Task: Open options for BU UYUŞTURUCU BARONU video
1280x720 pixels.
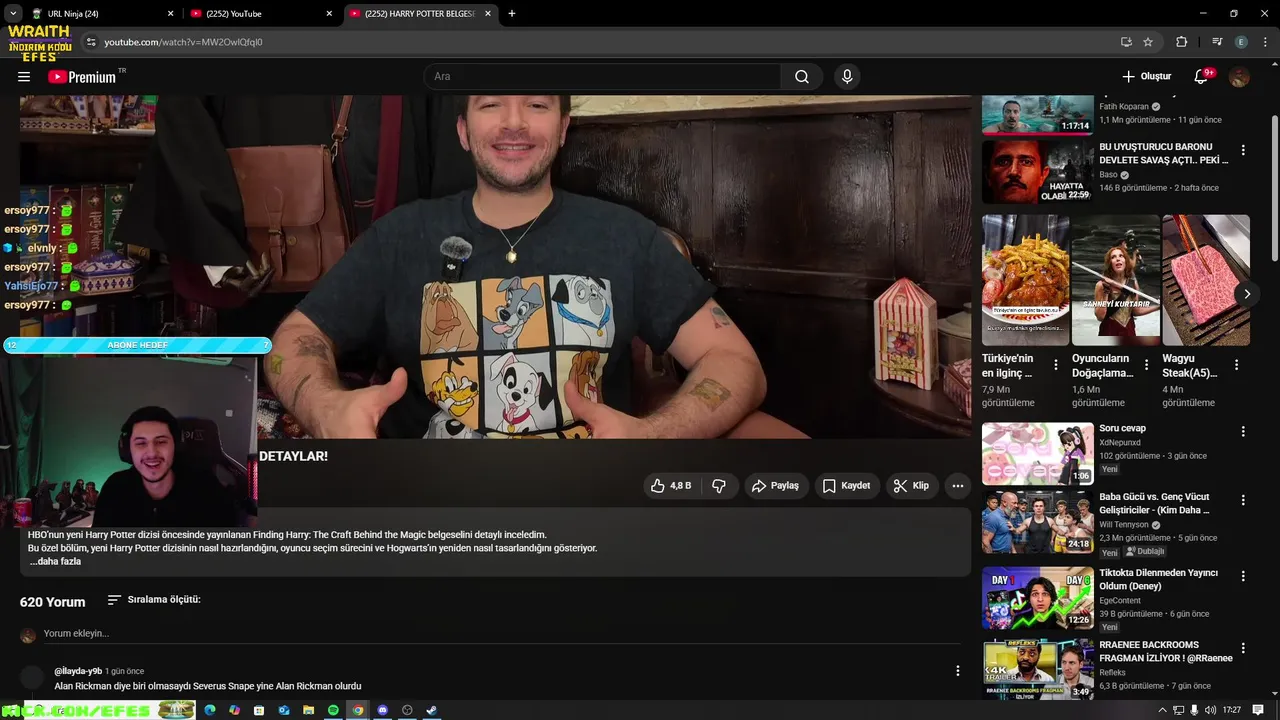Action: (1243, 151)
